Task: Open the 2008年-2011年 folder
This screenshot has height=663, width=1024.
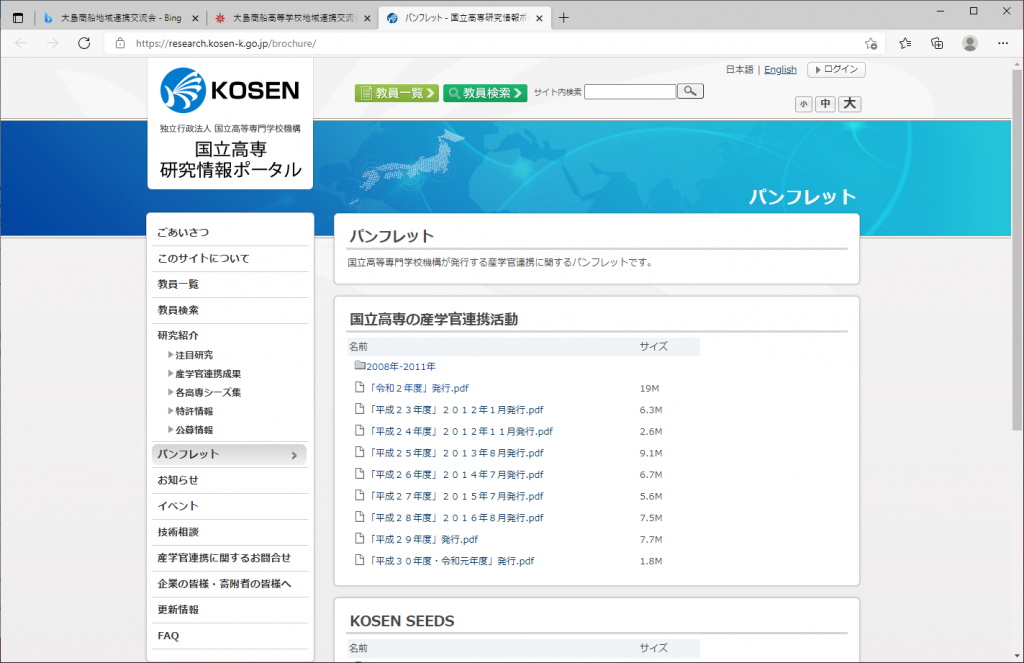Action: pos(400,366)
